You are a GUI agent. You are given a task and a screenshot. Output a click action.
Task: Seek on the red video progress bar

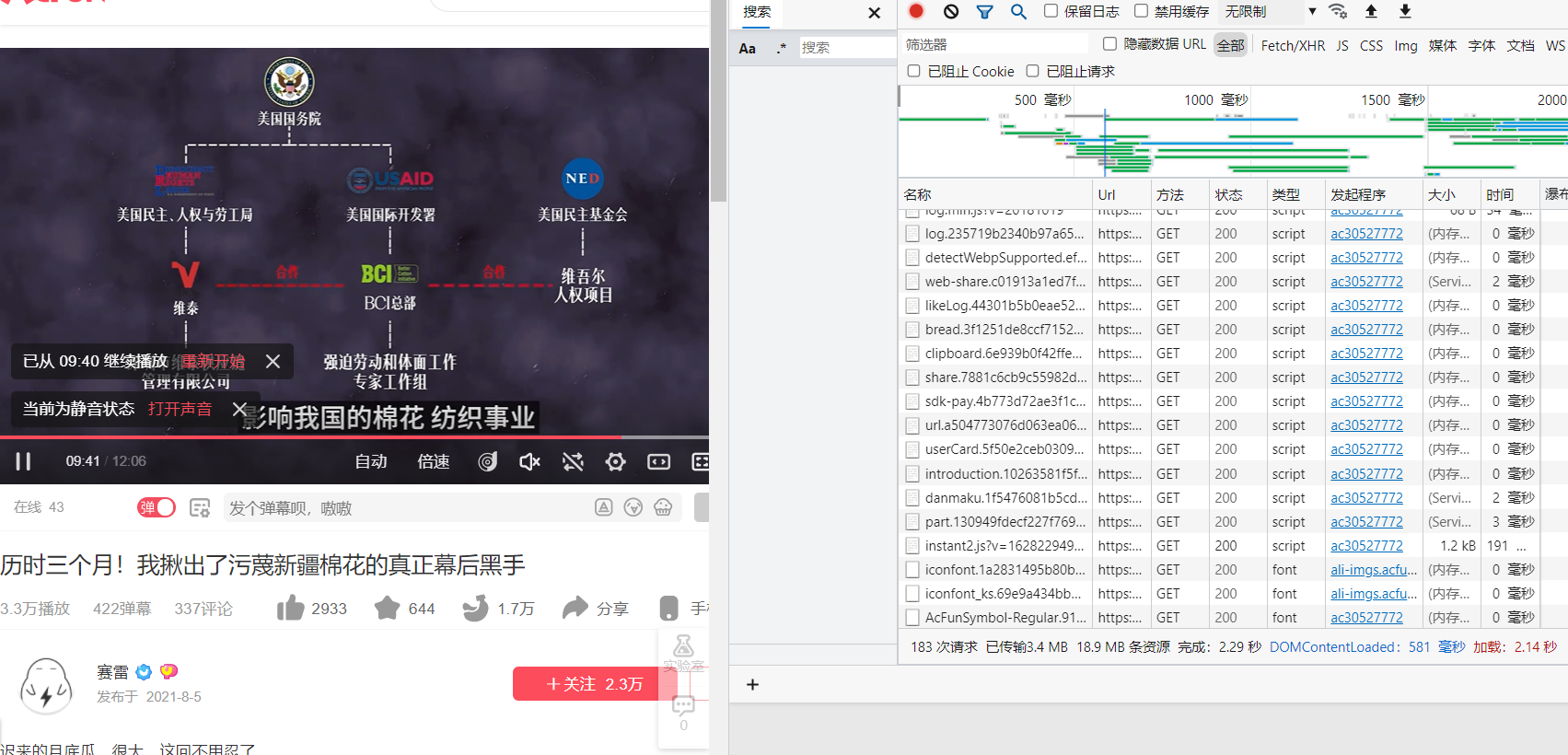(x=354, y=436)
